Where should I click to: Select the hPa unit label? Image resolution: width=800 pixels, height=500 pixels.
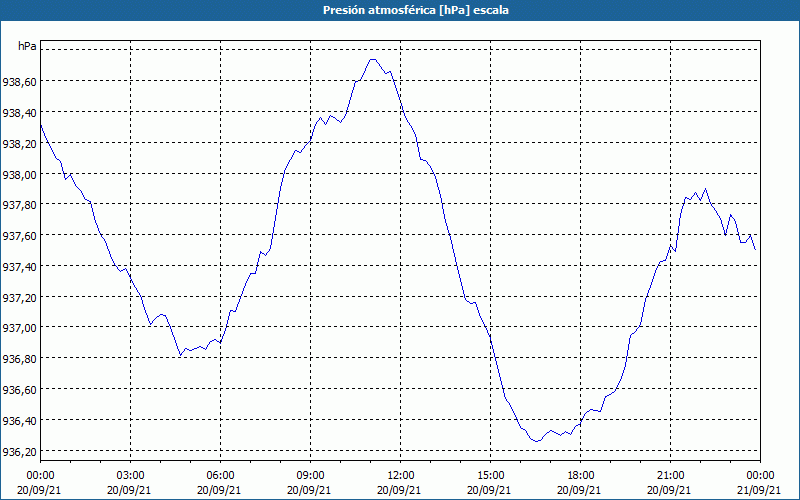tap(27, 46)
